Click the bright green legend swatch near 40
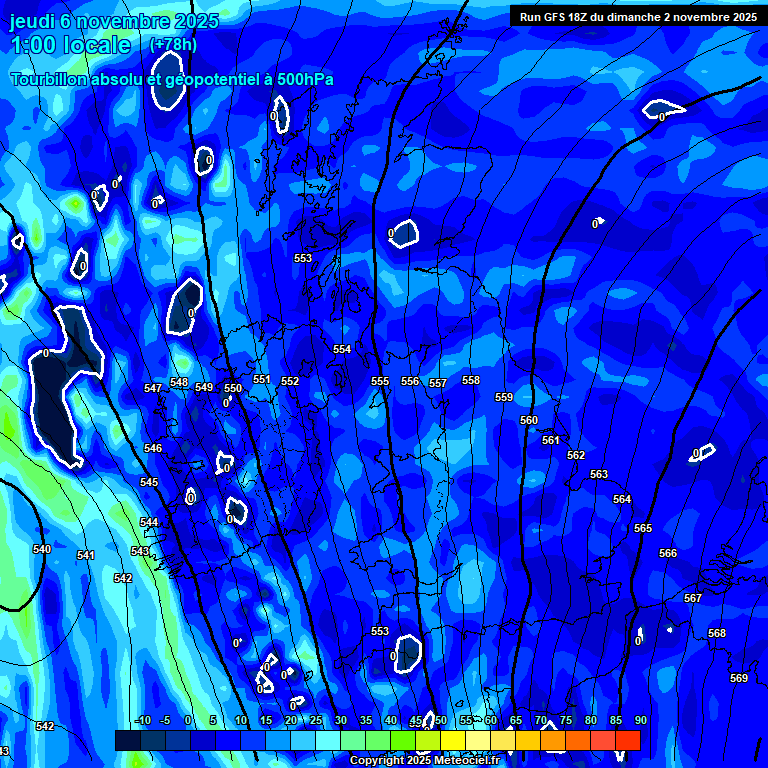 click(402, 741)
